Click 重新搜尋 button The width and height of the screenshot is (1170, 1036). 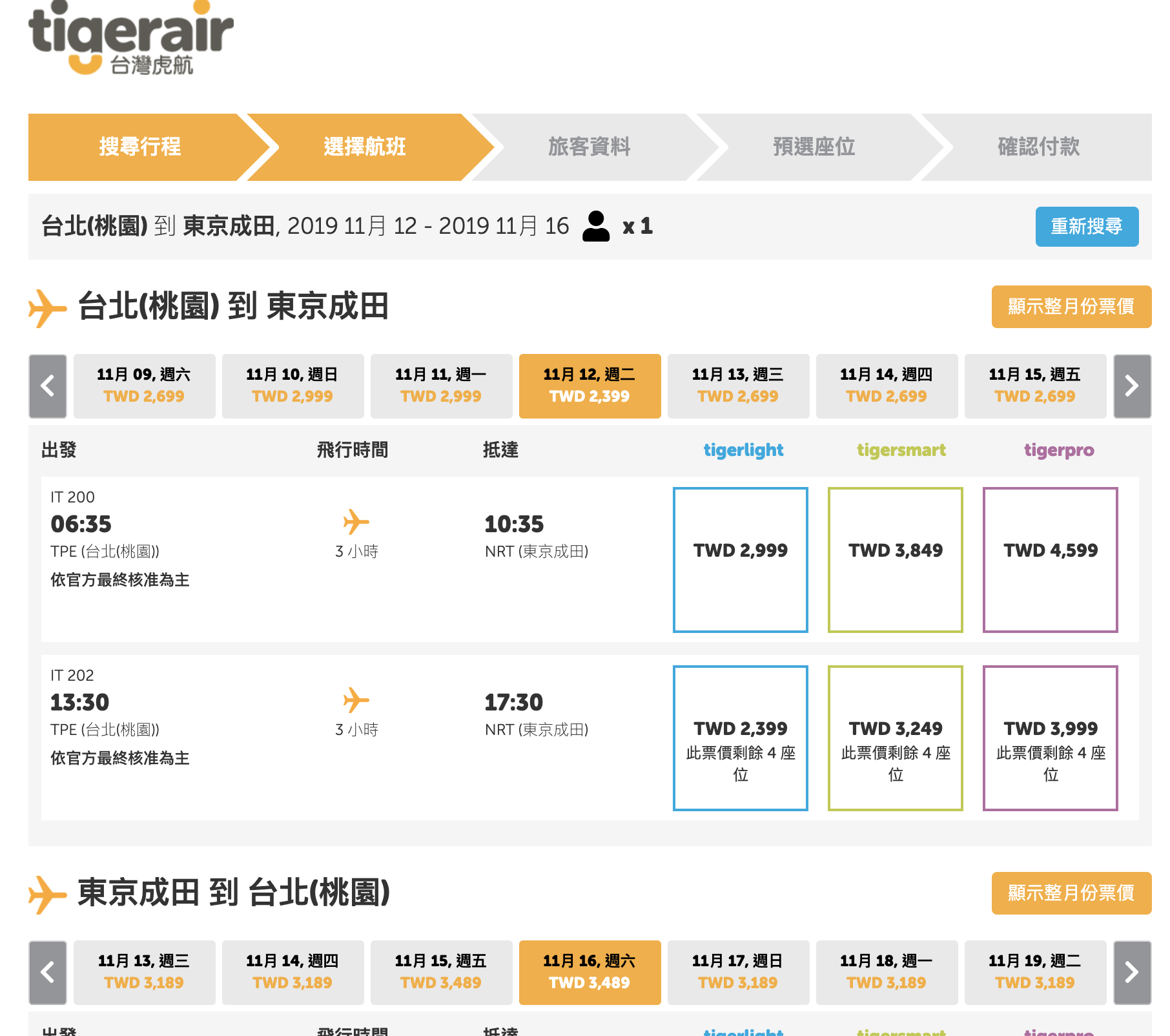[x=1087, y=227]
